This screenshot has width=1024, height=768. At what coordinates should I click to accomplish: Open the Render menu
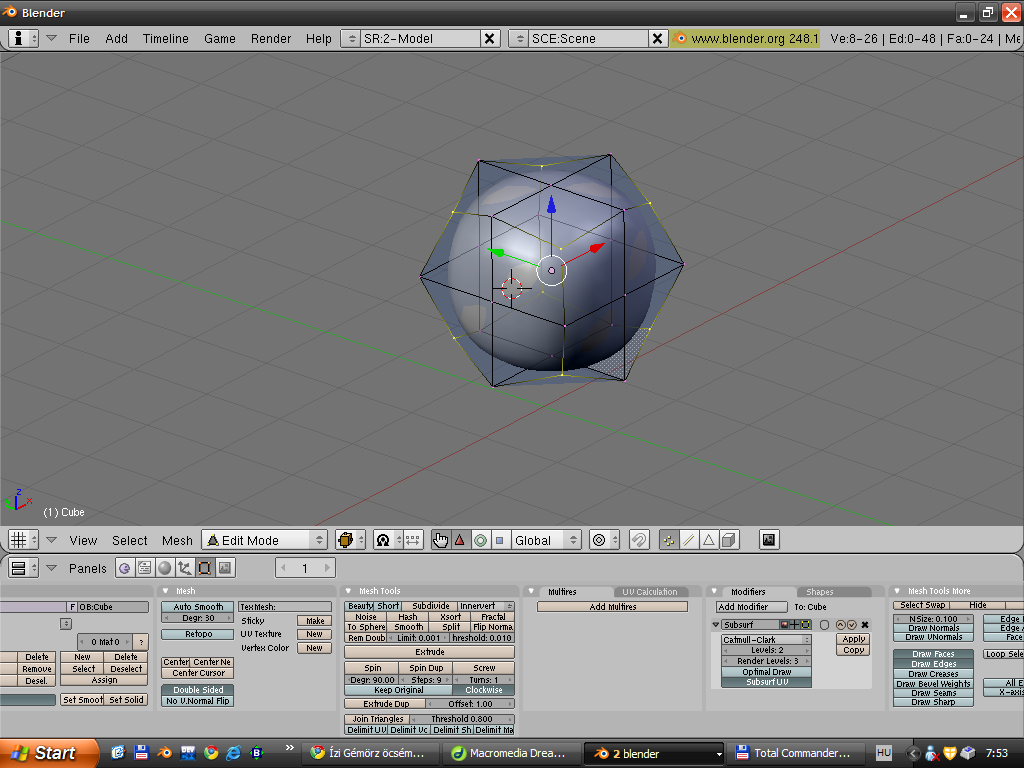click(271, 39)
